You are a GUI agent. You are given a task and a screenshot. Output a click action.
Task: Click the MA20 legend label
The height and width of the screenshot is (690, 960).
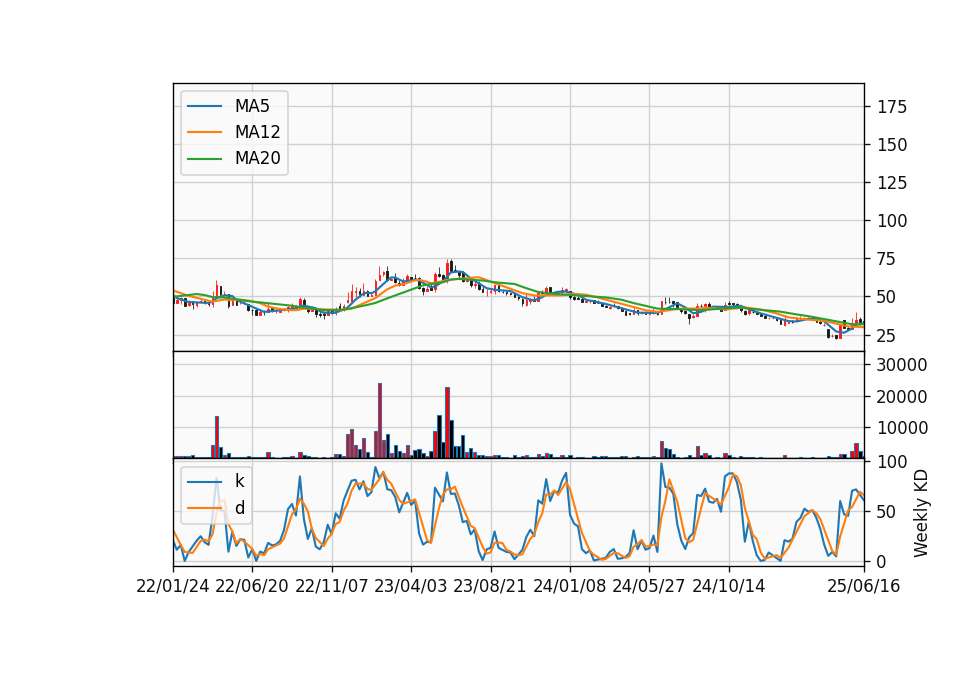[x=257, y=158]
